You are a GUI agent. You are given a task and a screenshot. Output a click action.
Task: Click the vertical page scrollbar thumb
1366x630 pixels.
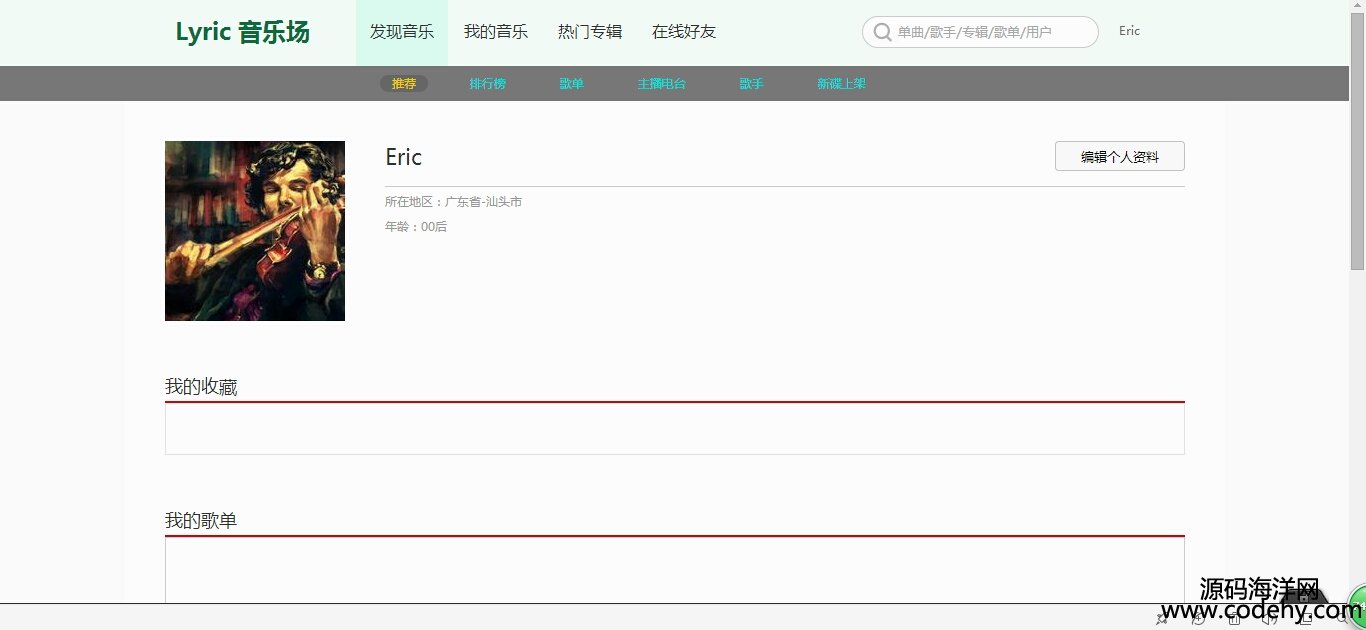[1357, 140]
